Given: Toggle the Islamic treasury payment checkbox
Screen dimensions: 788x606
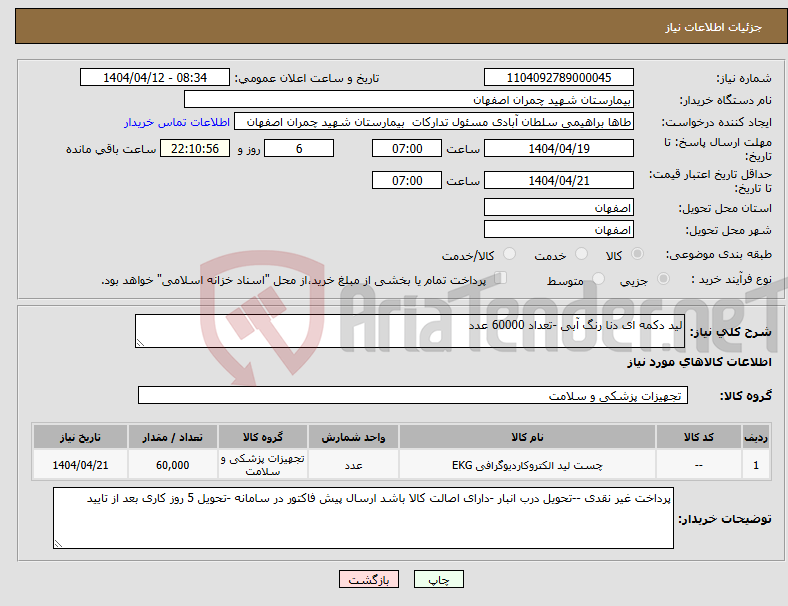Looking at the screenshot, I should (x=501, y=278).
